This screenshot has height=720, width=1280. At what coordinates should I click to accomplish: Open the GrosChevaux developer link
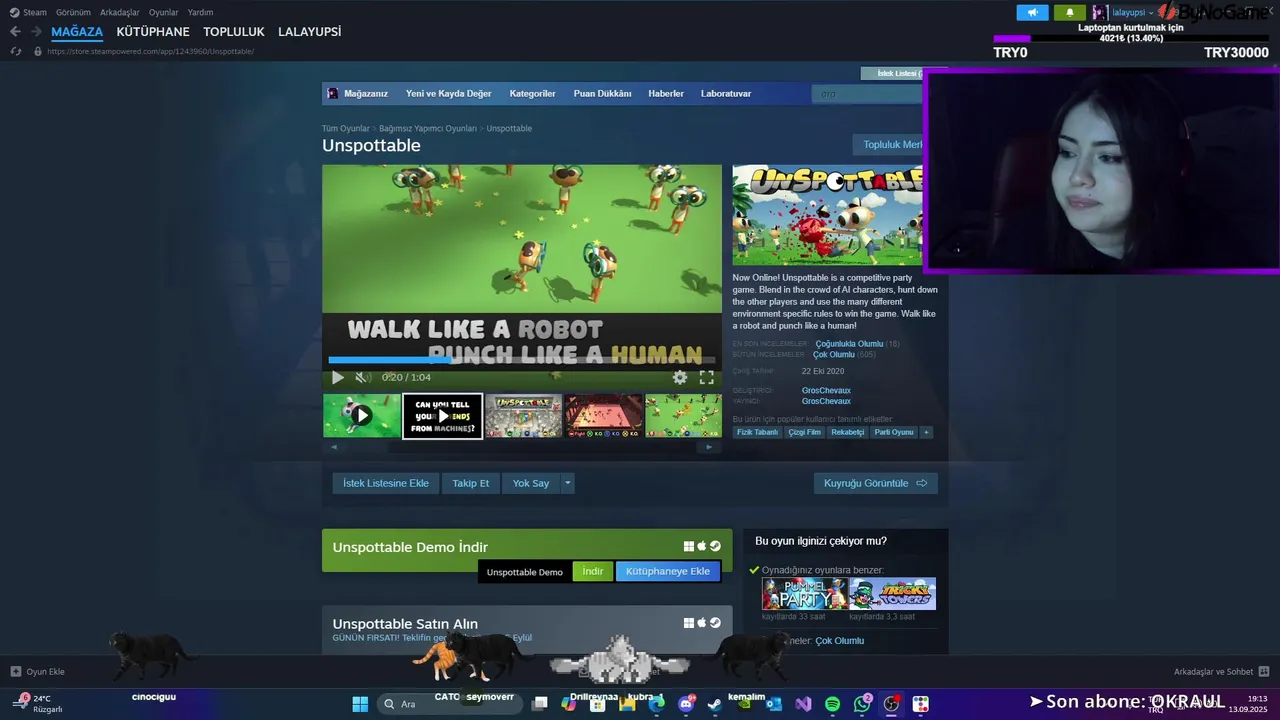click(826, 390)
